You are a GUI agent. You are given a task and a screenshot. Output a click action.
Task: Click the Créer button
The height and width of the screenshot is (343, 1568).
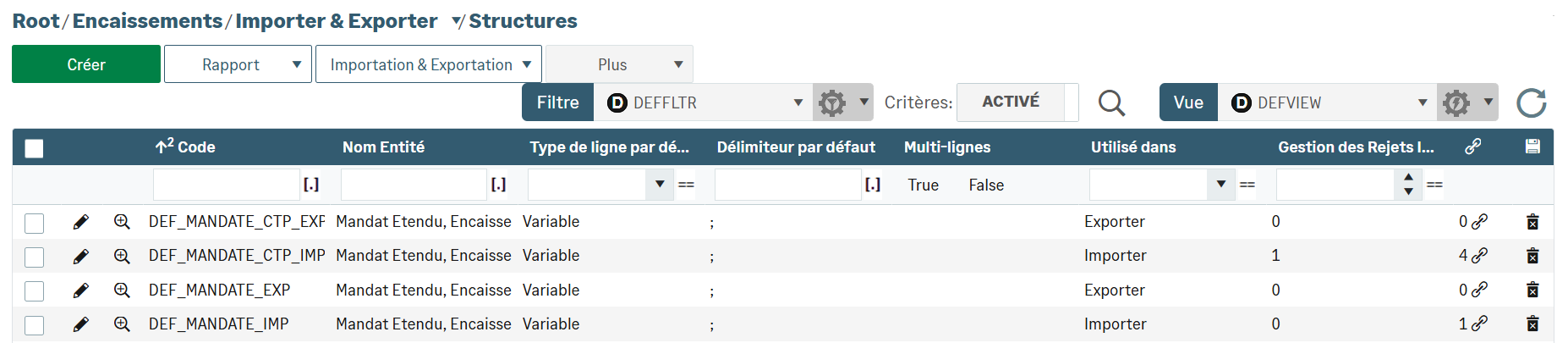click(86, 64)
